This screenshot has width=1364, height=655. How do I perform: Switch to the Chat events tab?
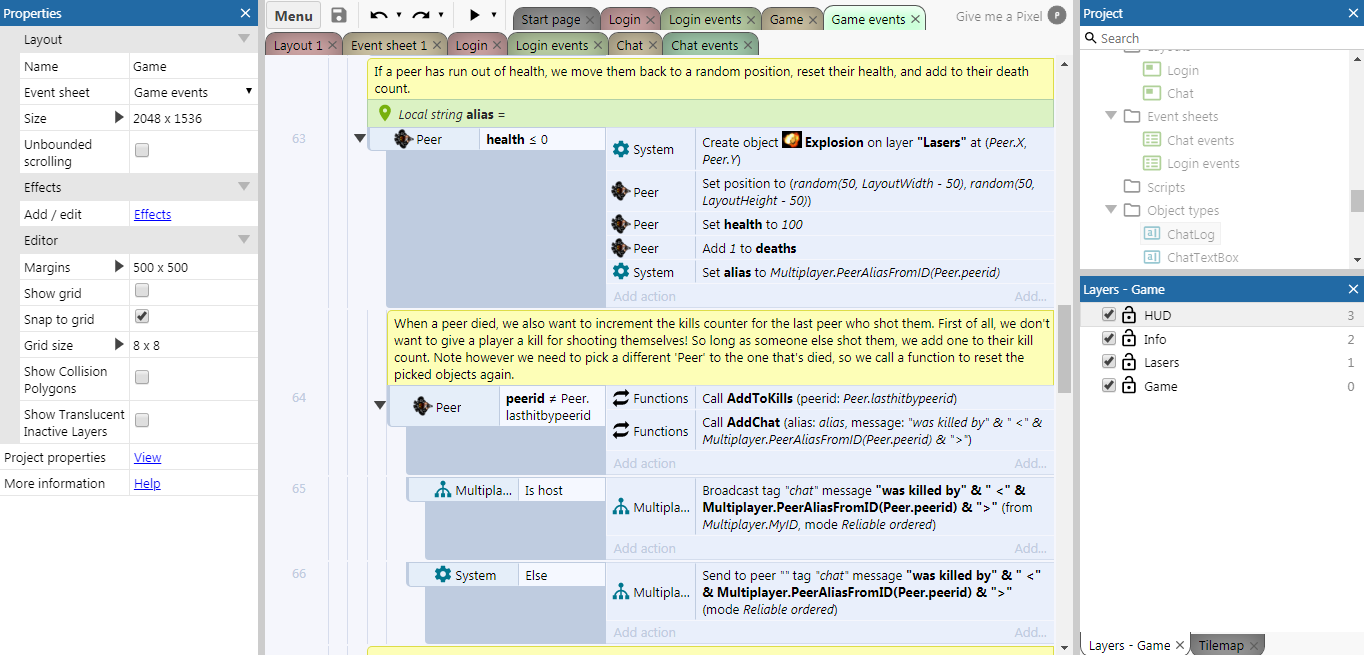704,45
